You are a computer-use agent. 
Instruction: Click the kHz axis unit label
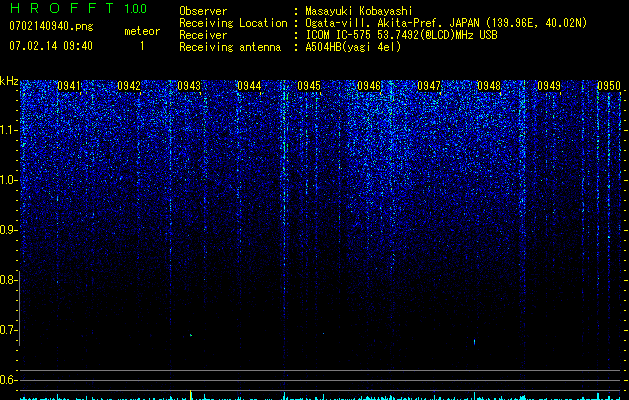click(x=9, y=81)
